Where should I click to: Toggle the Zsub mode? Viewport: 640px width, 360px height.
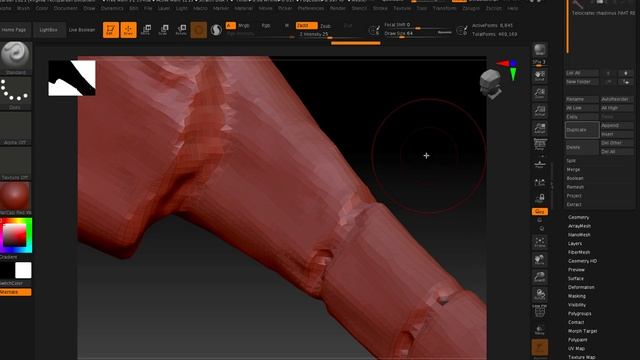point(325,26)
